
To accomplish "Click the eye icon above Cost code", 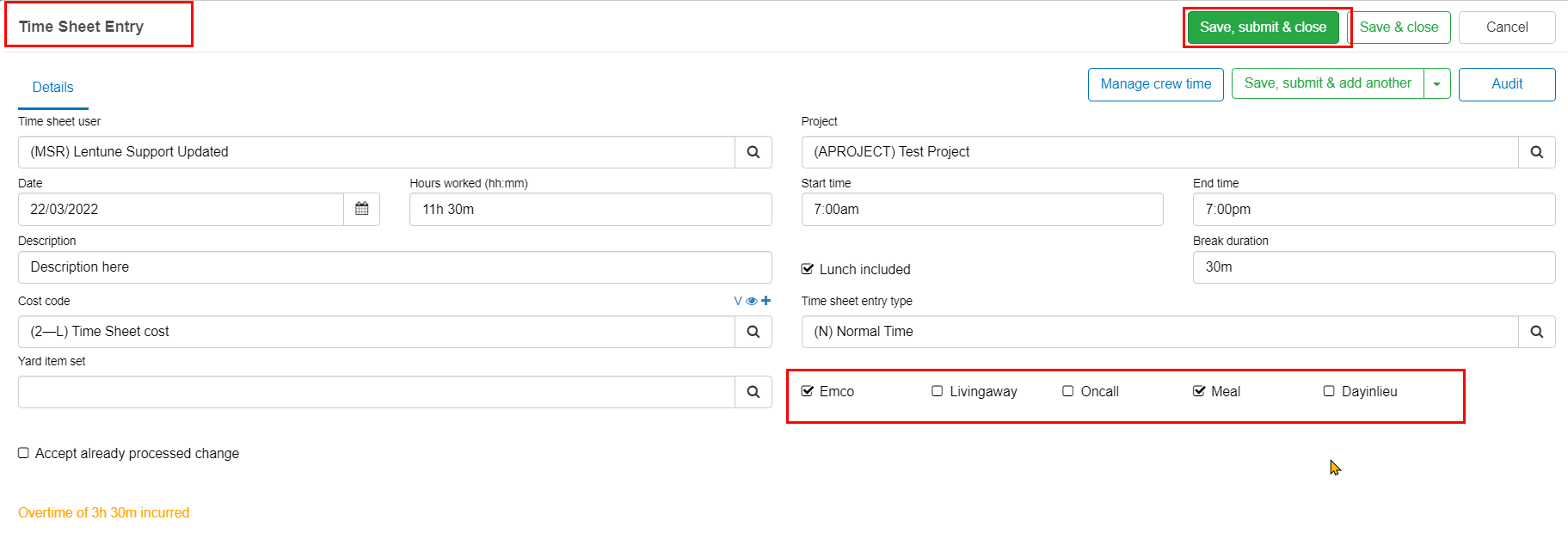I will pos(752,301).
